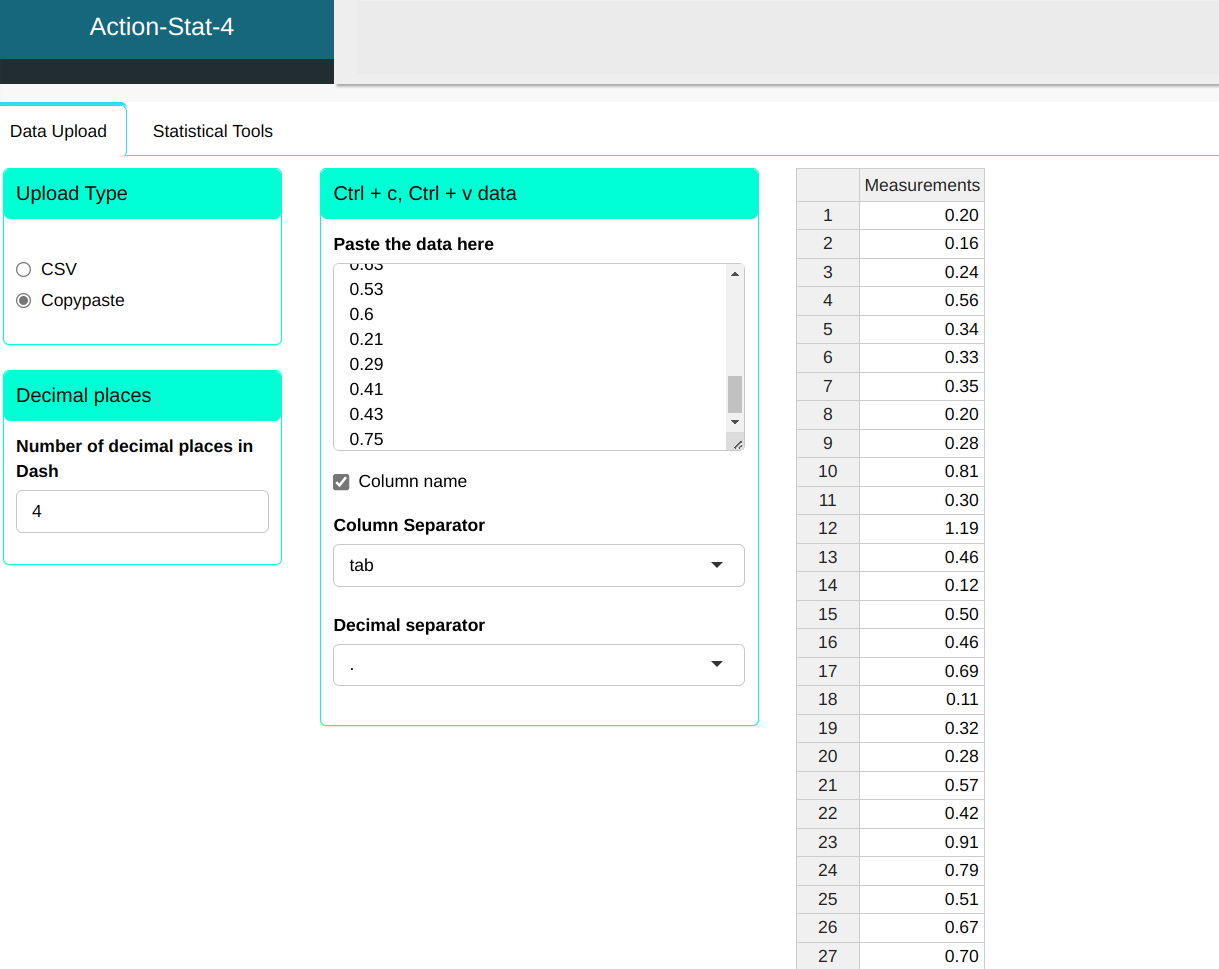Switch to the Statistical Tools tab

coord(212,131)
